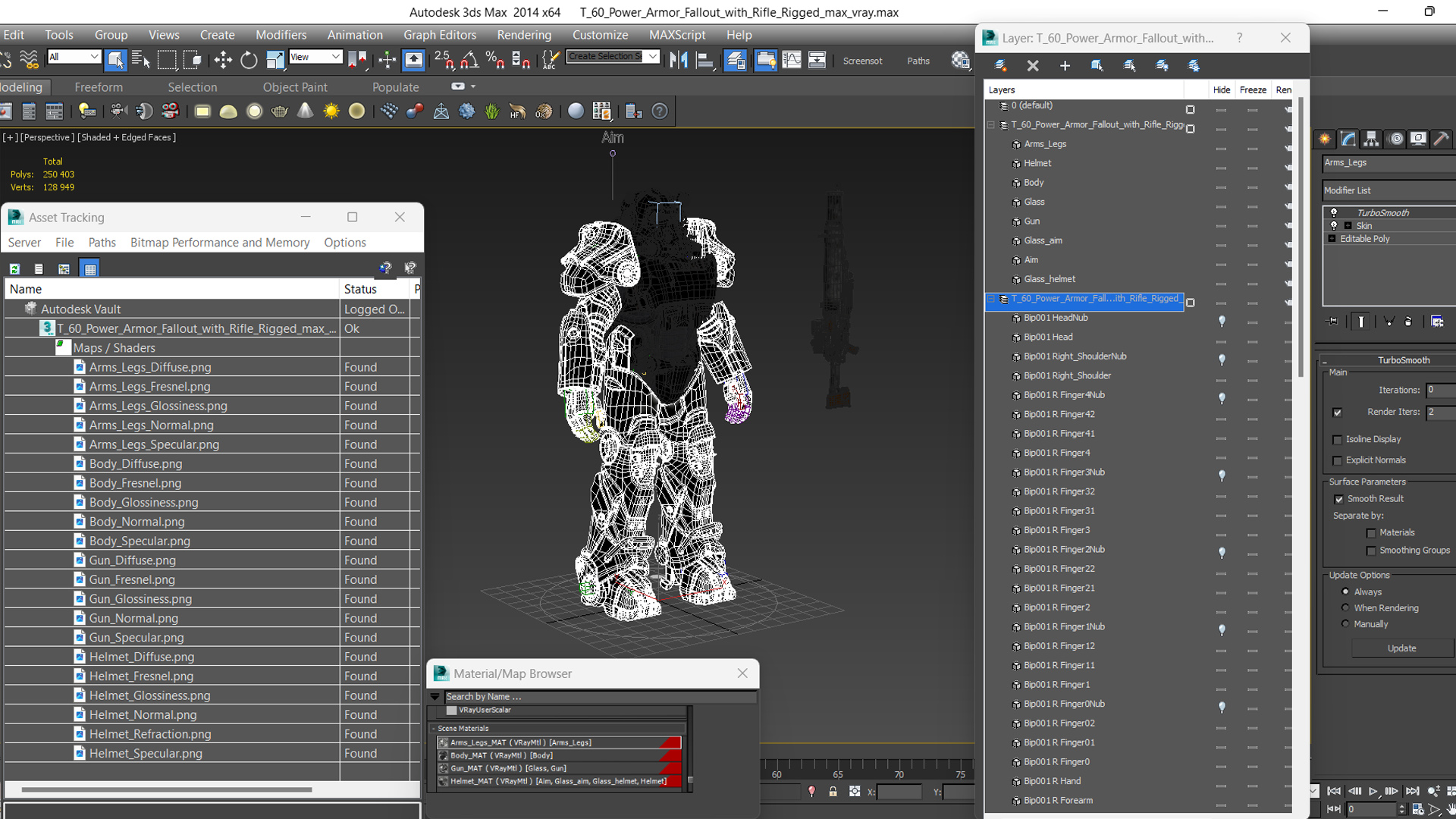Click Asset Tracking horizontal scrollbar
The width and height of the screenshot is (1456, 819).
click(167, 789)
